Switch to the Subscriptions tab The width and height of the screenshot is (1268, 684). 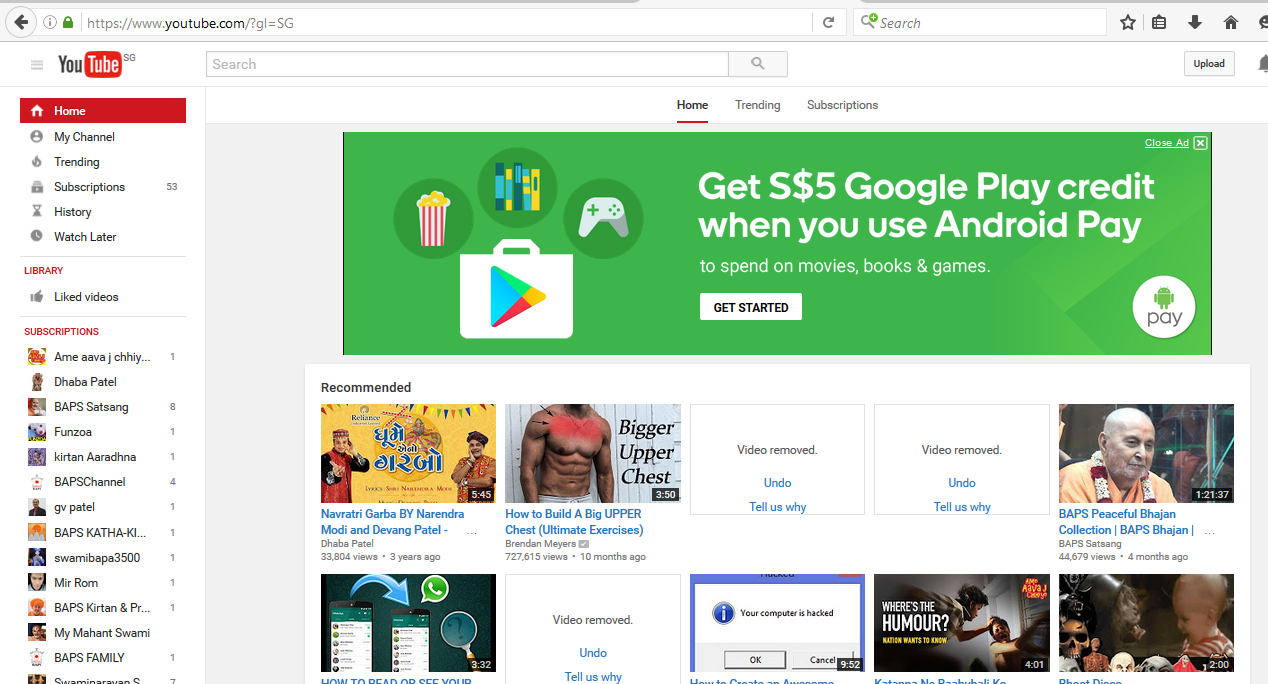(x=842, y=105)
